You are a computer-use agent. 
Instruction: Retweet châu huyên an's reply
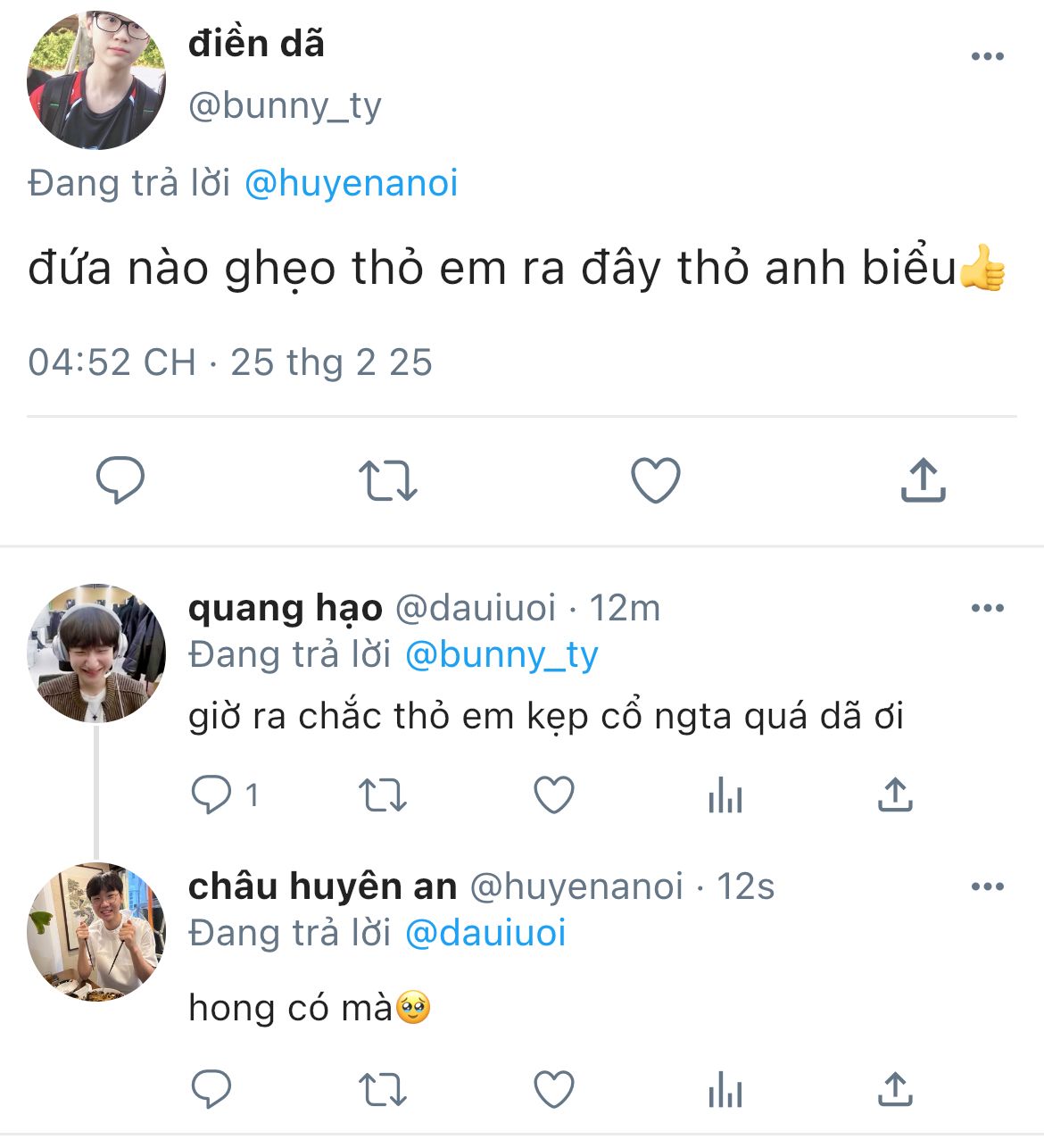[x=382, y=1089]
